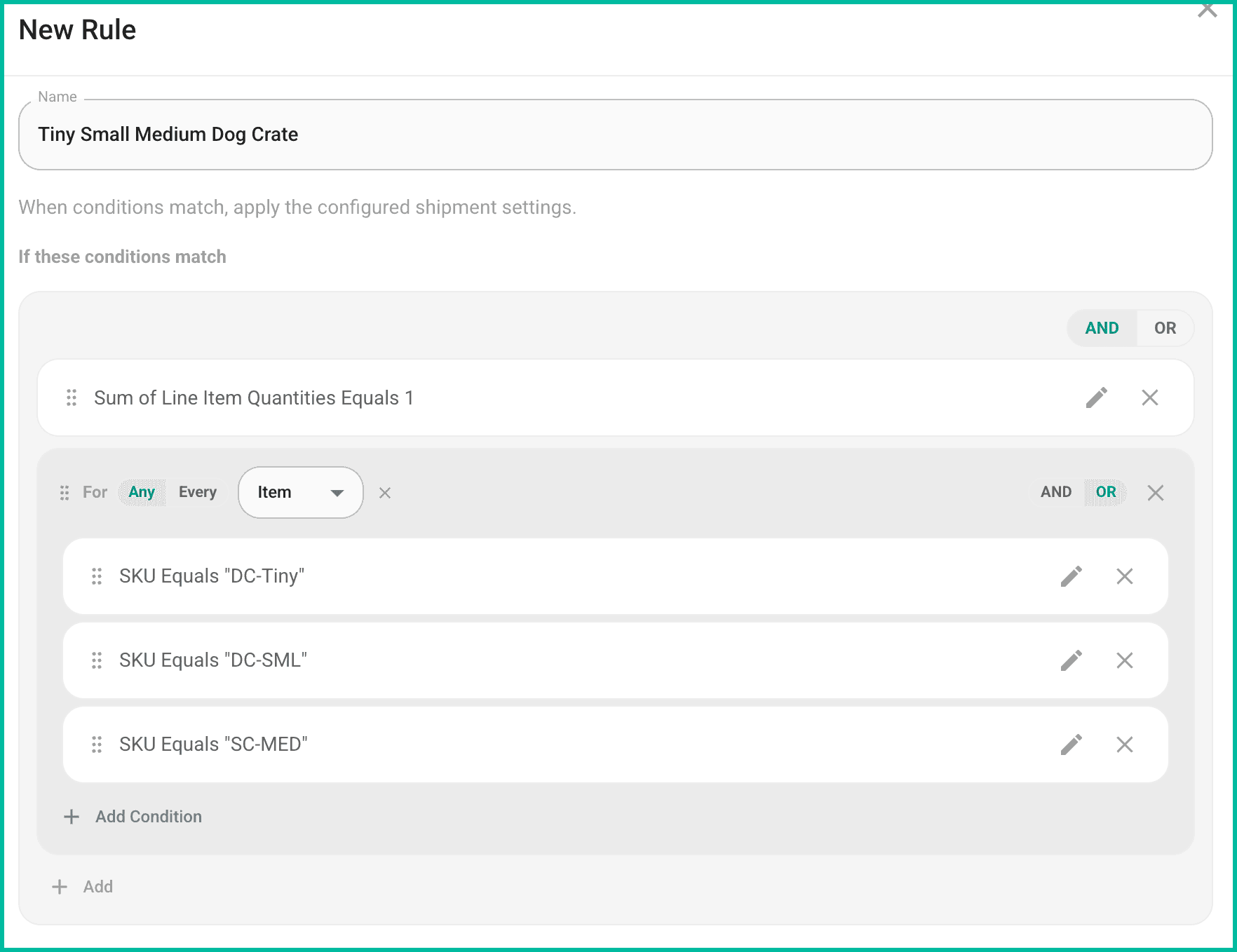This screenshot has height=952, width=1237.
Task: Edit the SKU Equals DC-SML condition
Action: [x=1071, y=660]
